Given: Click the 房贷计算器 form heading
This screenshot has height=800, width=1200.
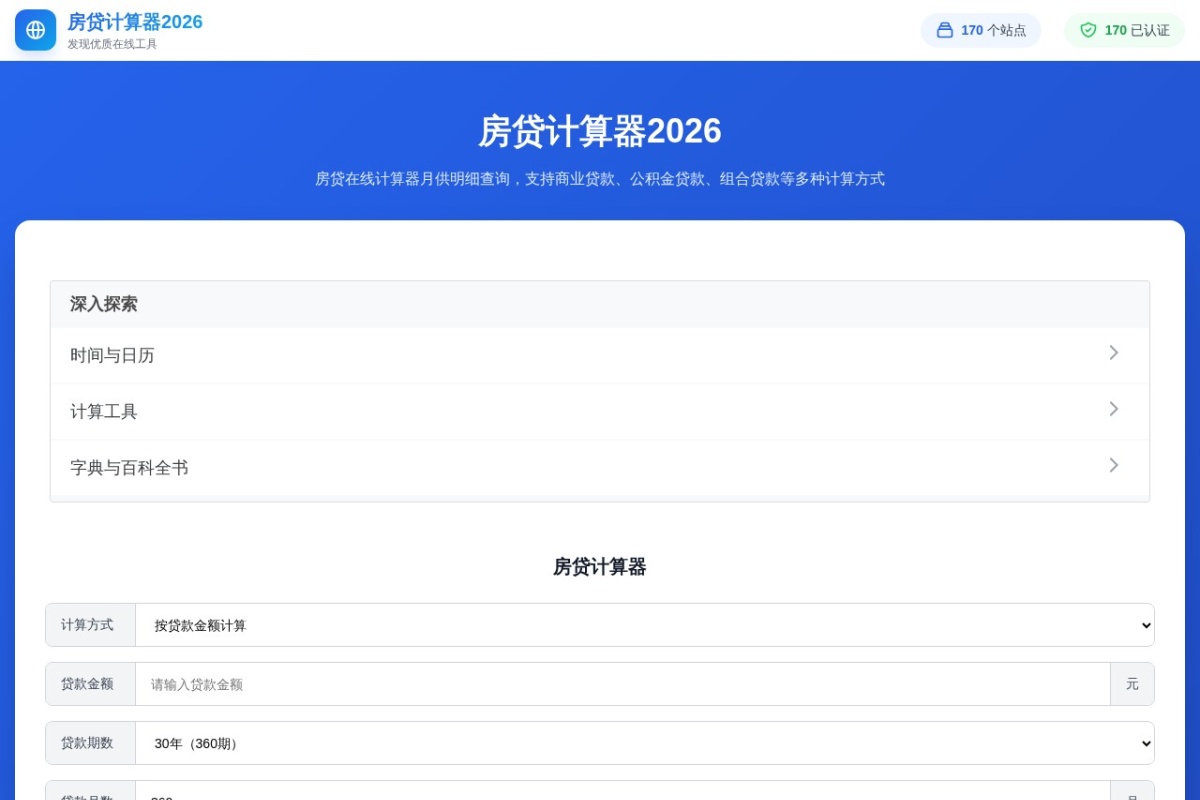Looking at the screenshot, I should (x=600, y=567).
